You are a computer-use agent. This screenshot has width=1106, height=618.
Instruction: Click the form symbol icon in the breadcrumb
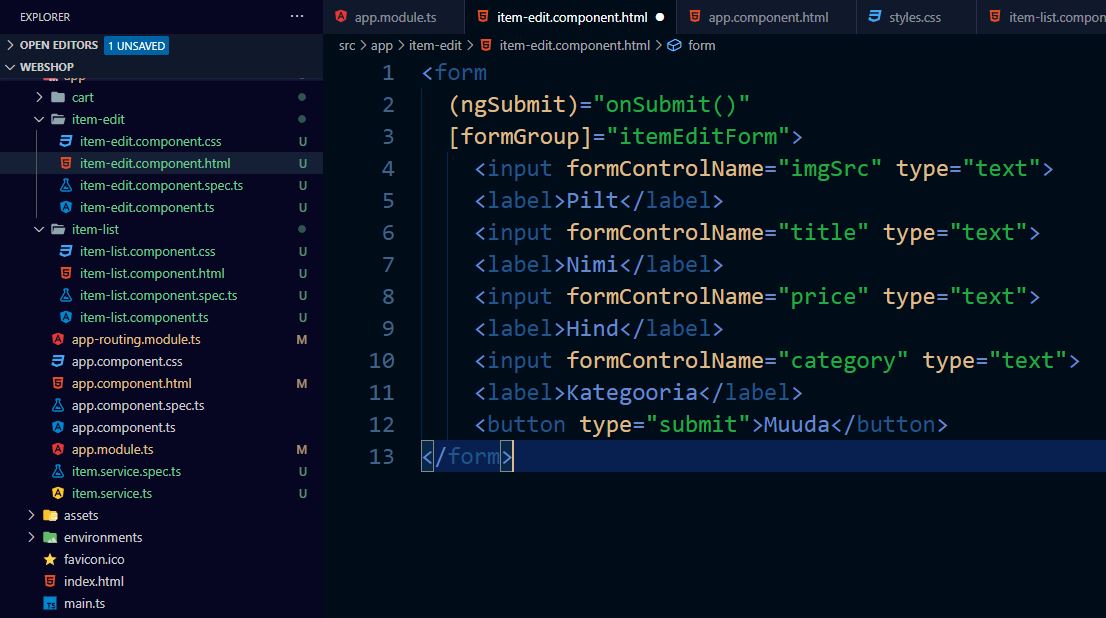(676, 45)
